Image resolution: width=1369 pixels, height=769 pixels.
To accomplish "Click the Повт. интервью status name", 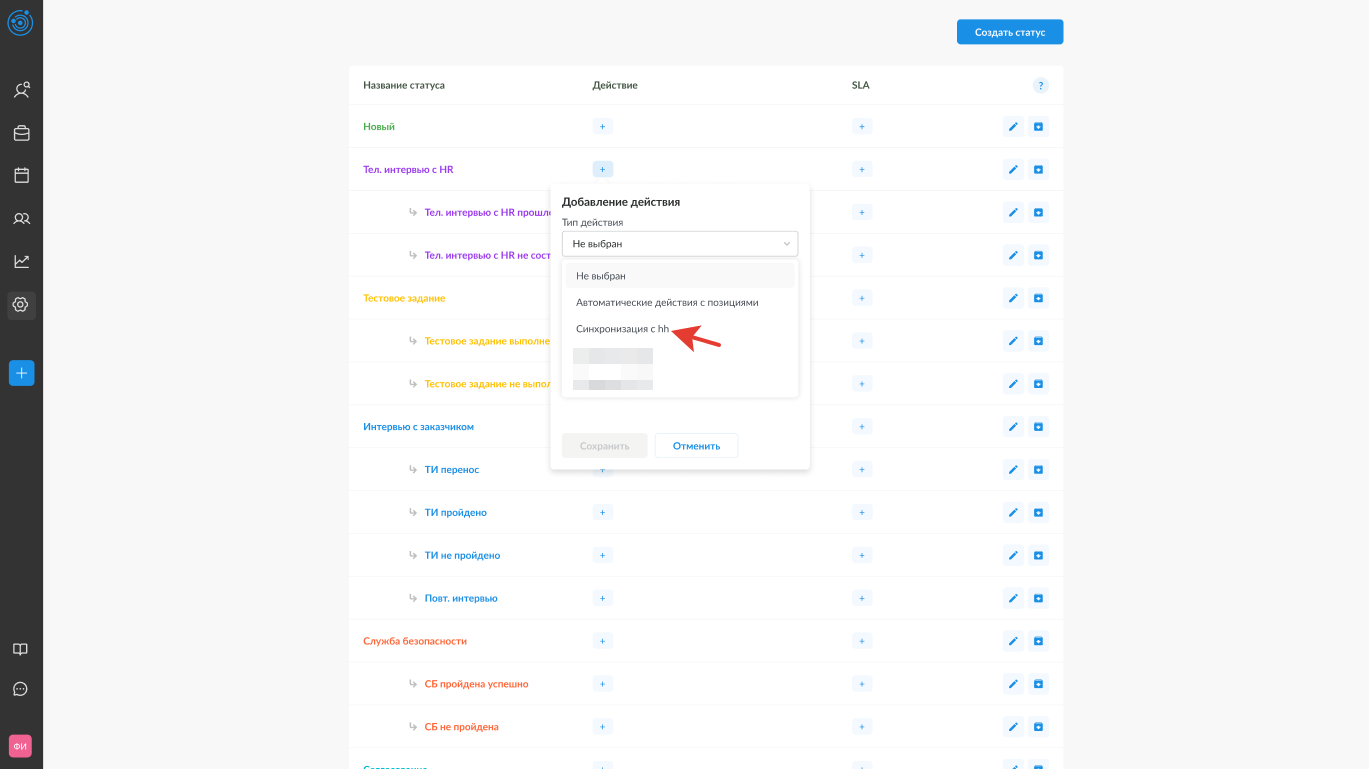I will [x=461, y=598].
